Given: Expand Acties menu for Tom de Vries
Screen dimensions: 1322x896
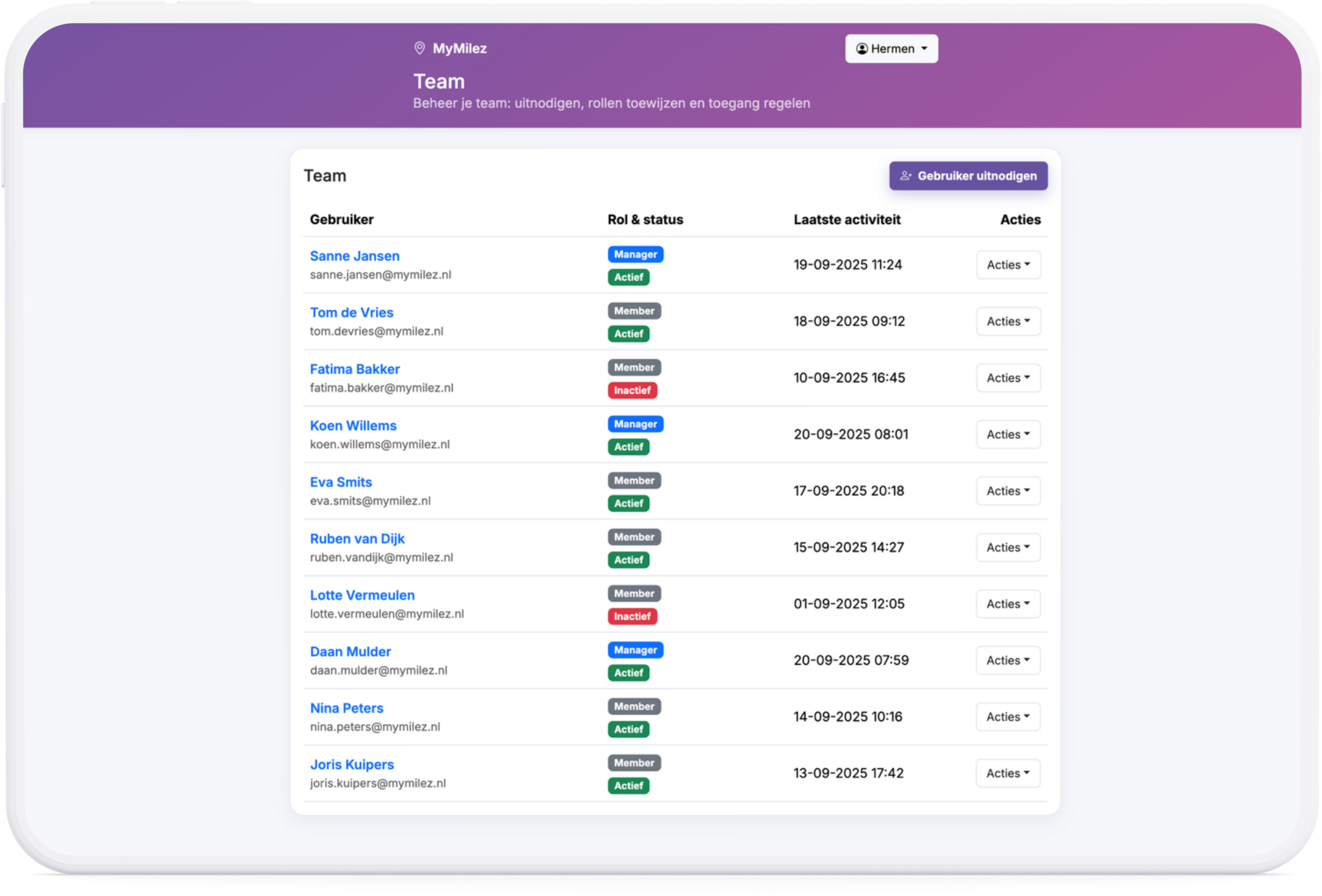Looking at the screenshot, I should pyautogui.click(x=1008, y=322).
